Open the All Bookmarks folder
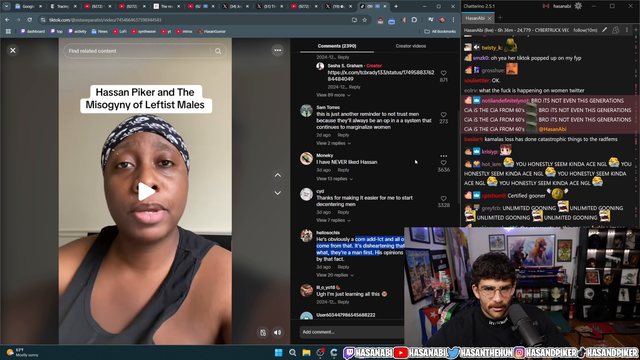 (440, 31)
